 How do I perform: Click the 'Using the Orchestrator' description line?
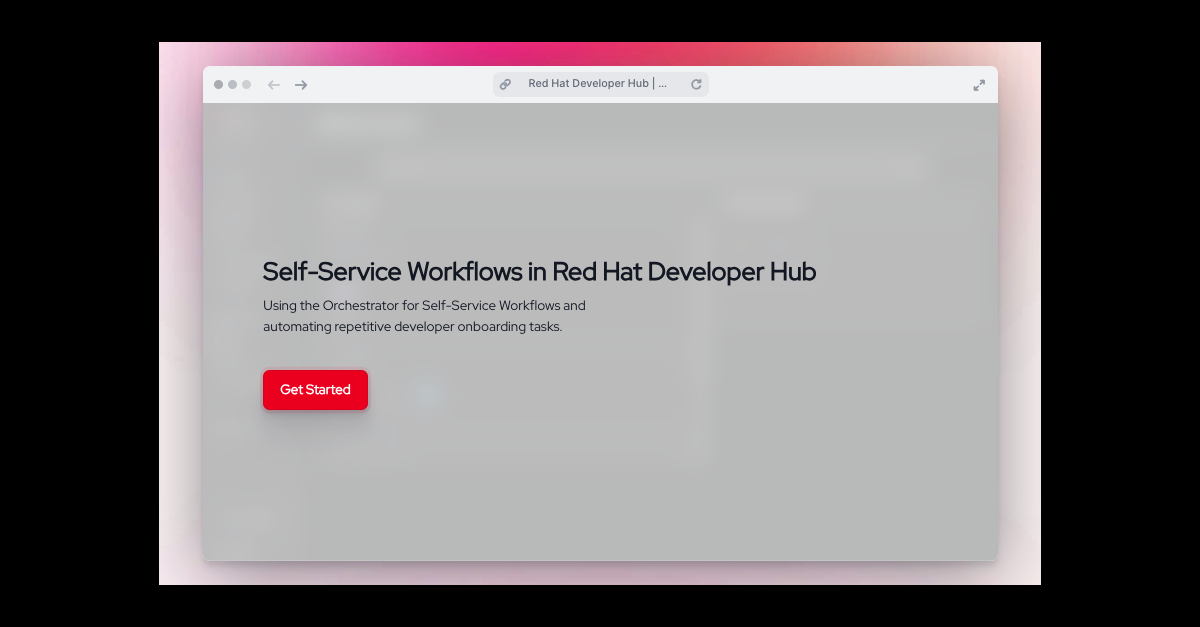point(424,305)
